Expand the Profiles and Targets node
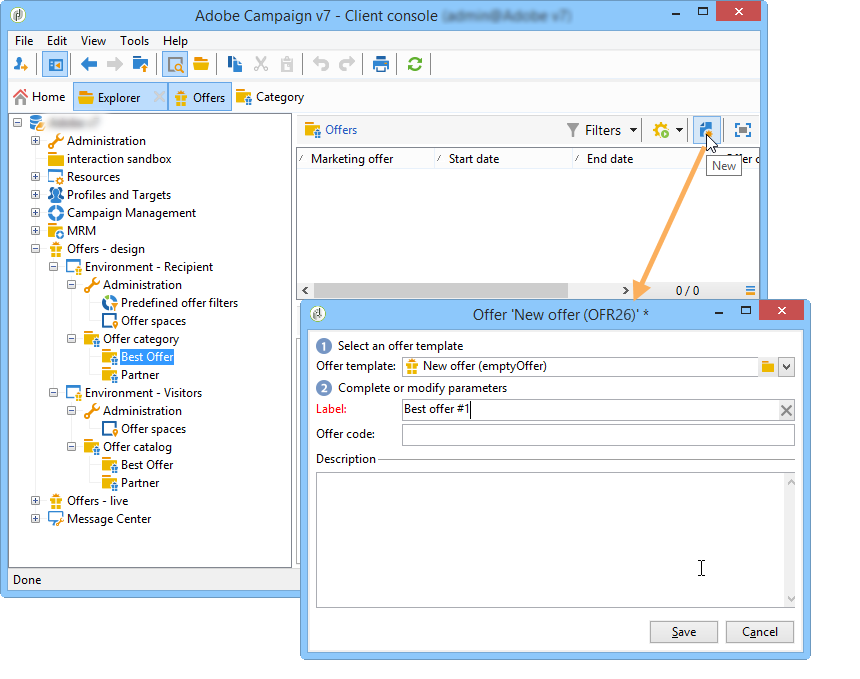This screenshot has height=679, width=860. (x=36, y=195)
